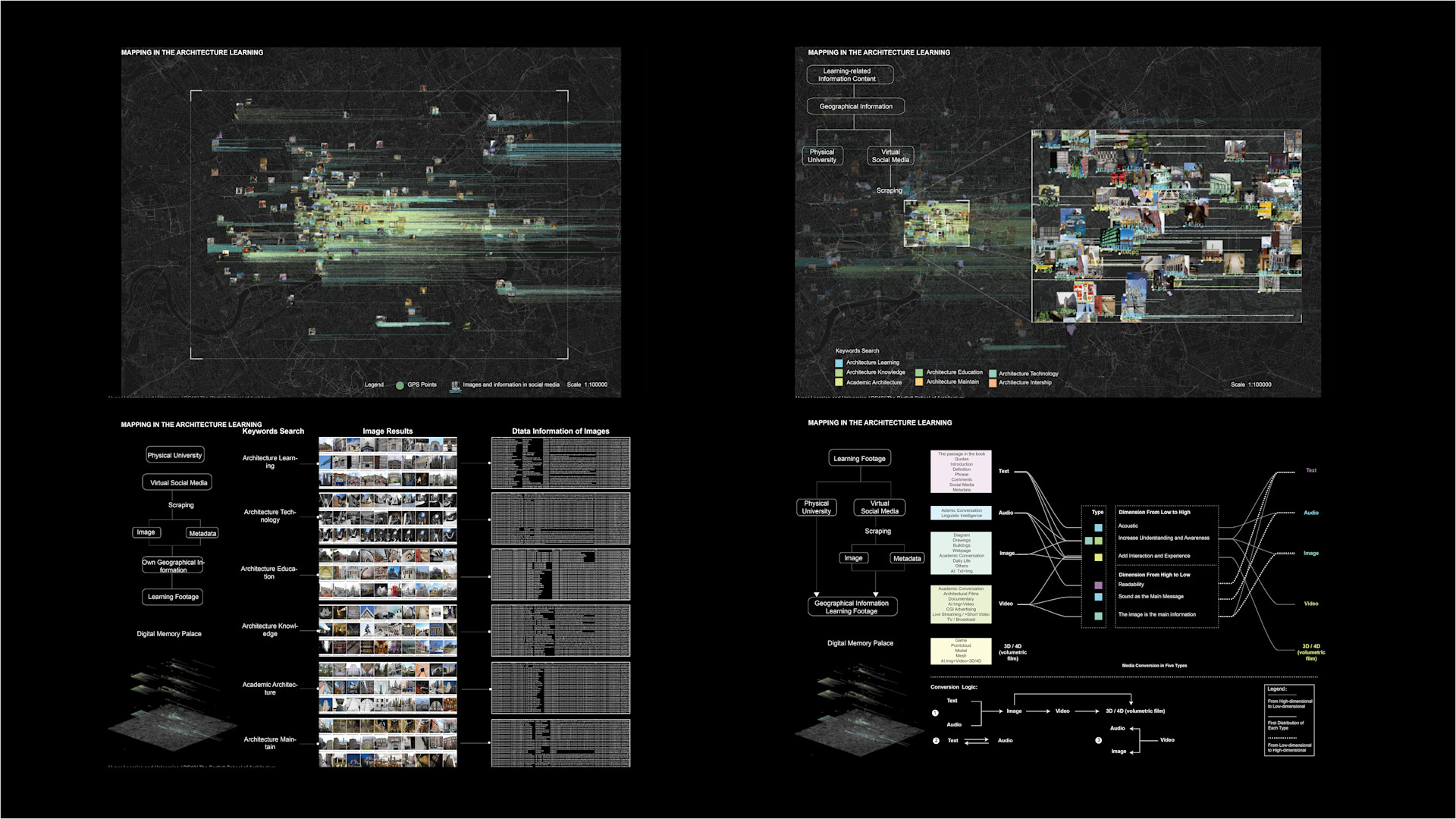Click the Own Geographical Information node
Image resolution: width=1456 pixels, height=819 pixels.
[x=173, y=566]
